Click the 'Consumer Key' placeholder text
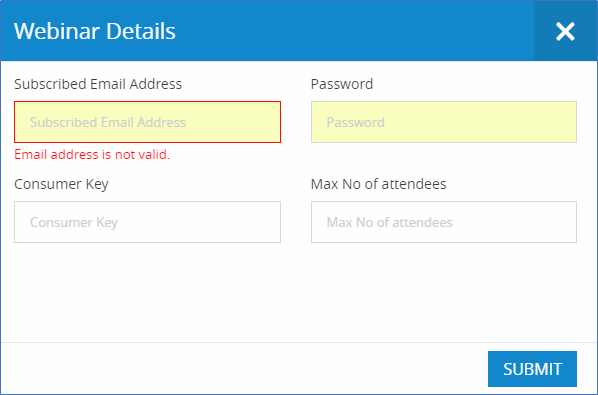 [74, 222]
